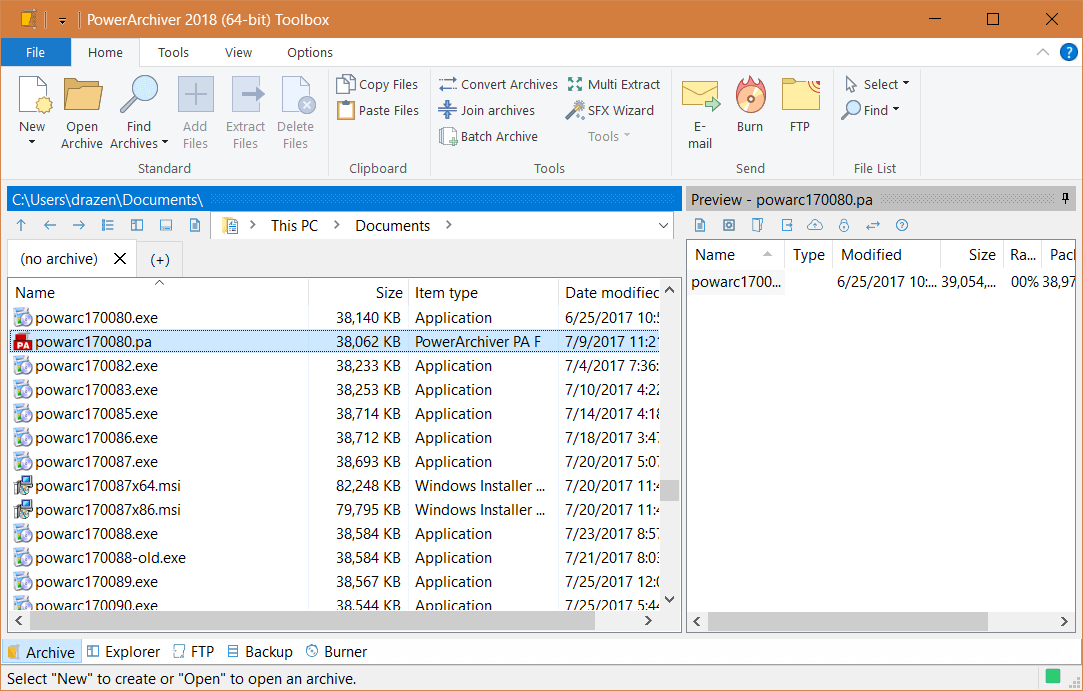This screenshot has width=1083, height=691.
Task: Click the cloud upload icon in Preview toolbar
Action: [x=815, y=225]
